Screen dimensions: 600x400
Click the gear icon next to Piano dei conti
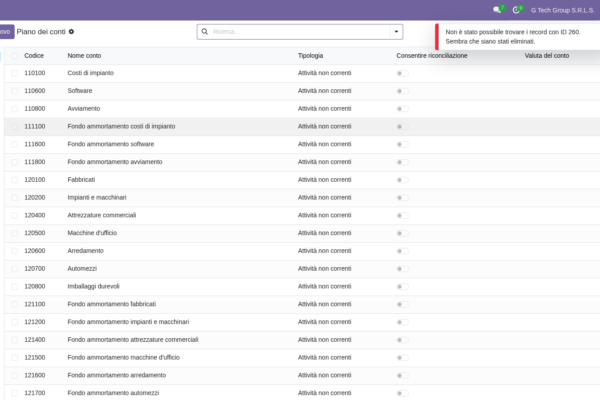click(x=71, y=32)
